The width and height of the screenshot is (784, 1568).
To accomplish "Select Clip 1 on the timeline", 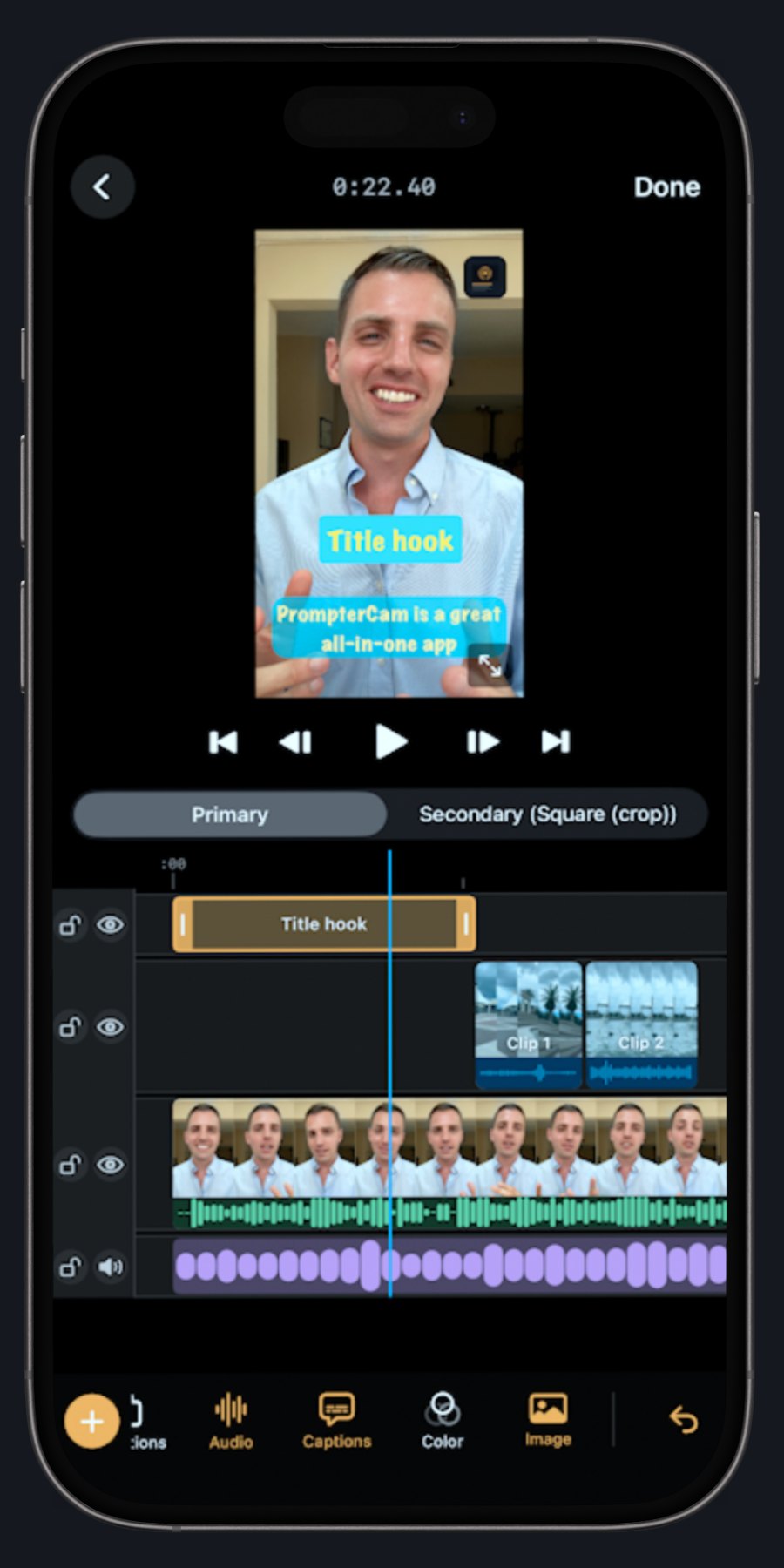I will point(528,1024).
